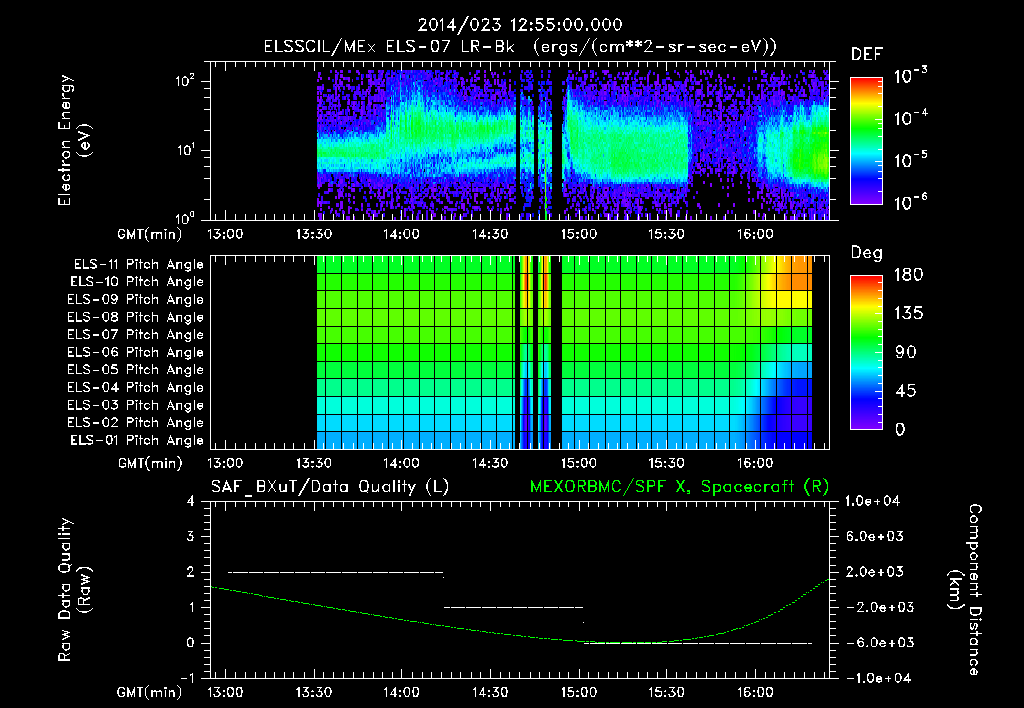Click the 16:00 time label under the bottom panel

tap(755, 692)
